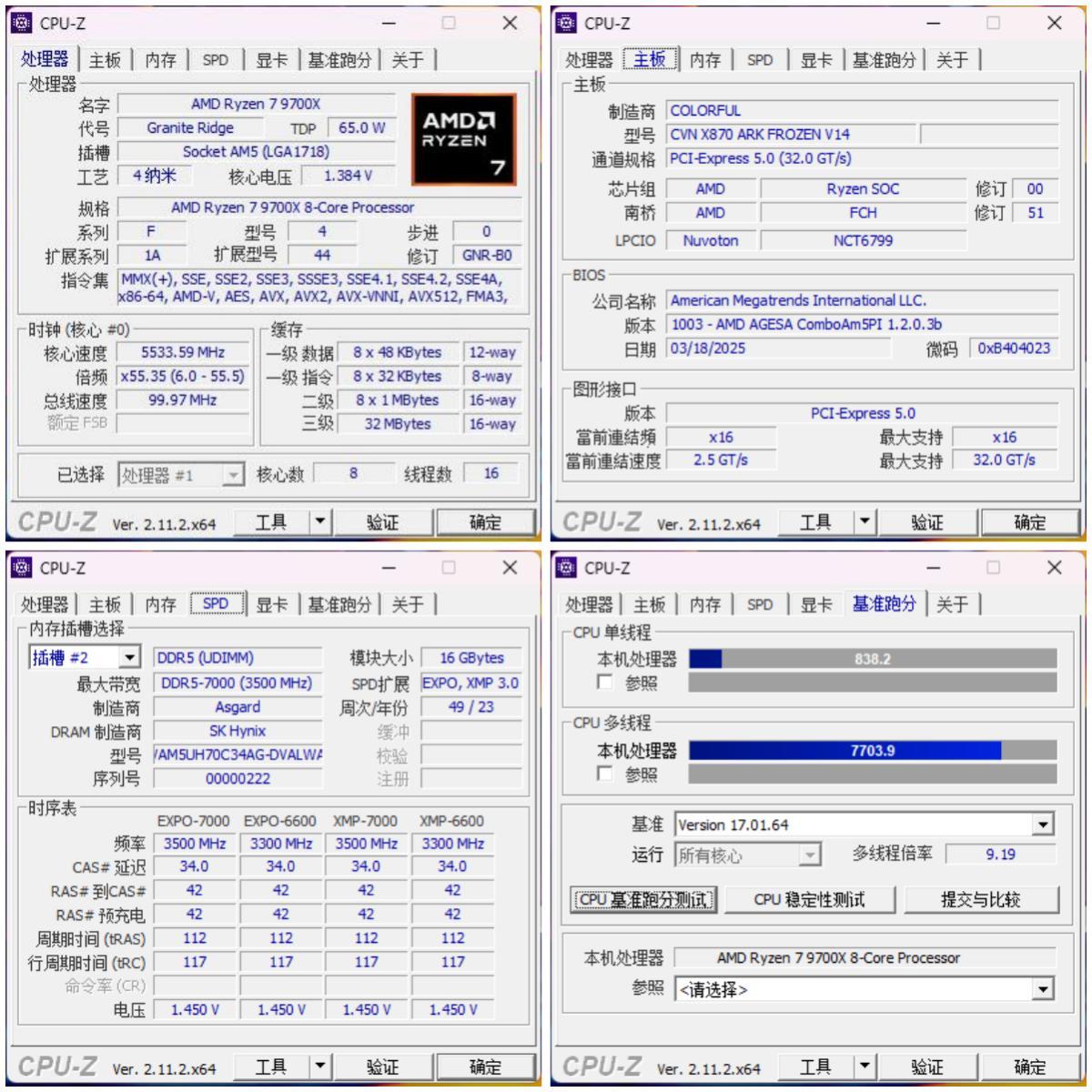Viewport: 1092px width, 1092px height.
Task: Click CPU 基准跑分测试 button
Action: click(644, 899)
